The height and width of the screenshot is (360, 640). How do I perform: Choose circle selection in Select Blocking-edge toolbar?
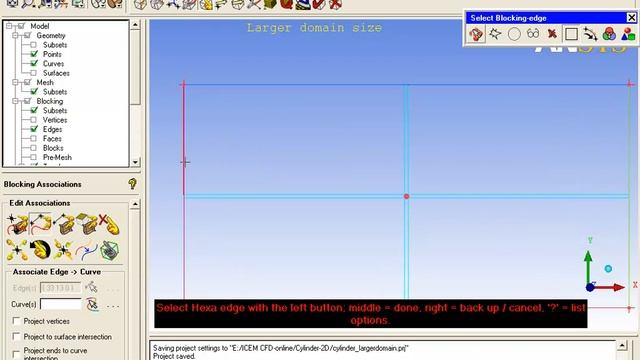click(x=514, y=34)
